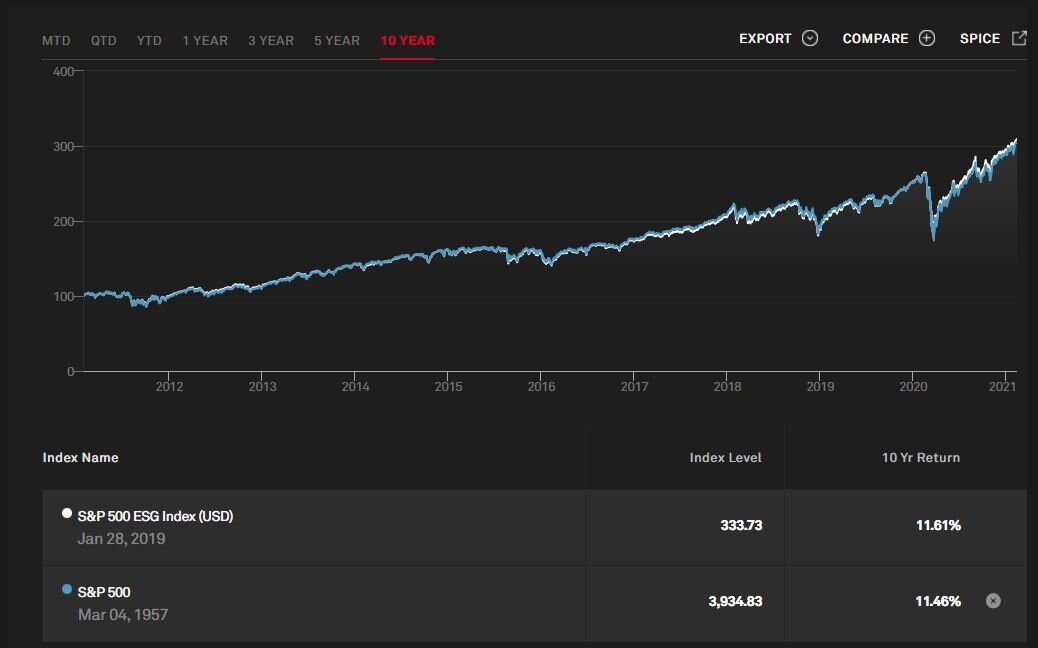Click the EXPORT label
The image size is (1038, 648).
pos(765,38)
